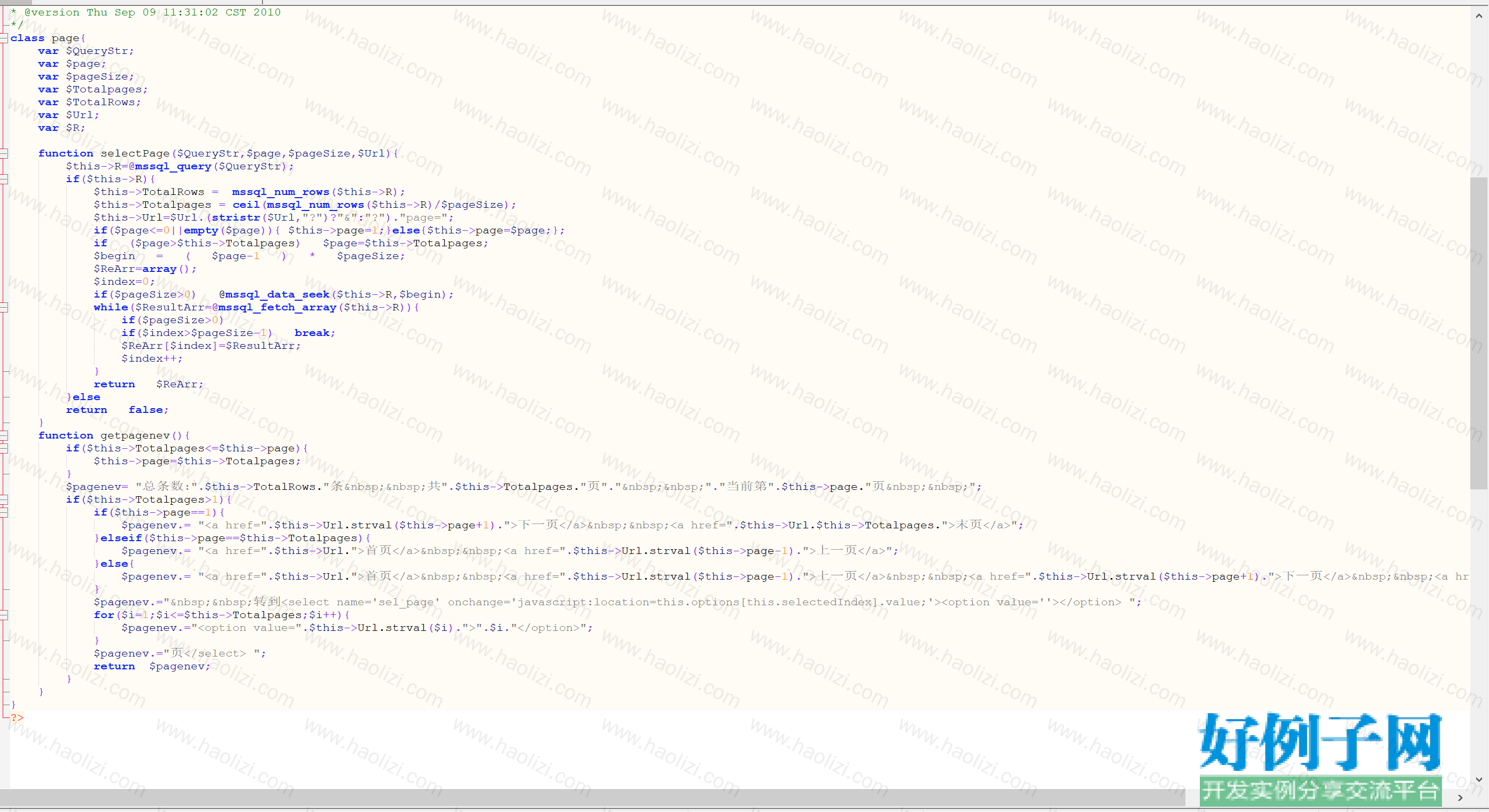Click the function name 'getpagenev'
1489x812 pixels.
click(135, 436)
